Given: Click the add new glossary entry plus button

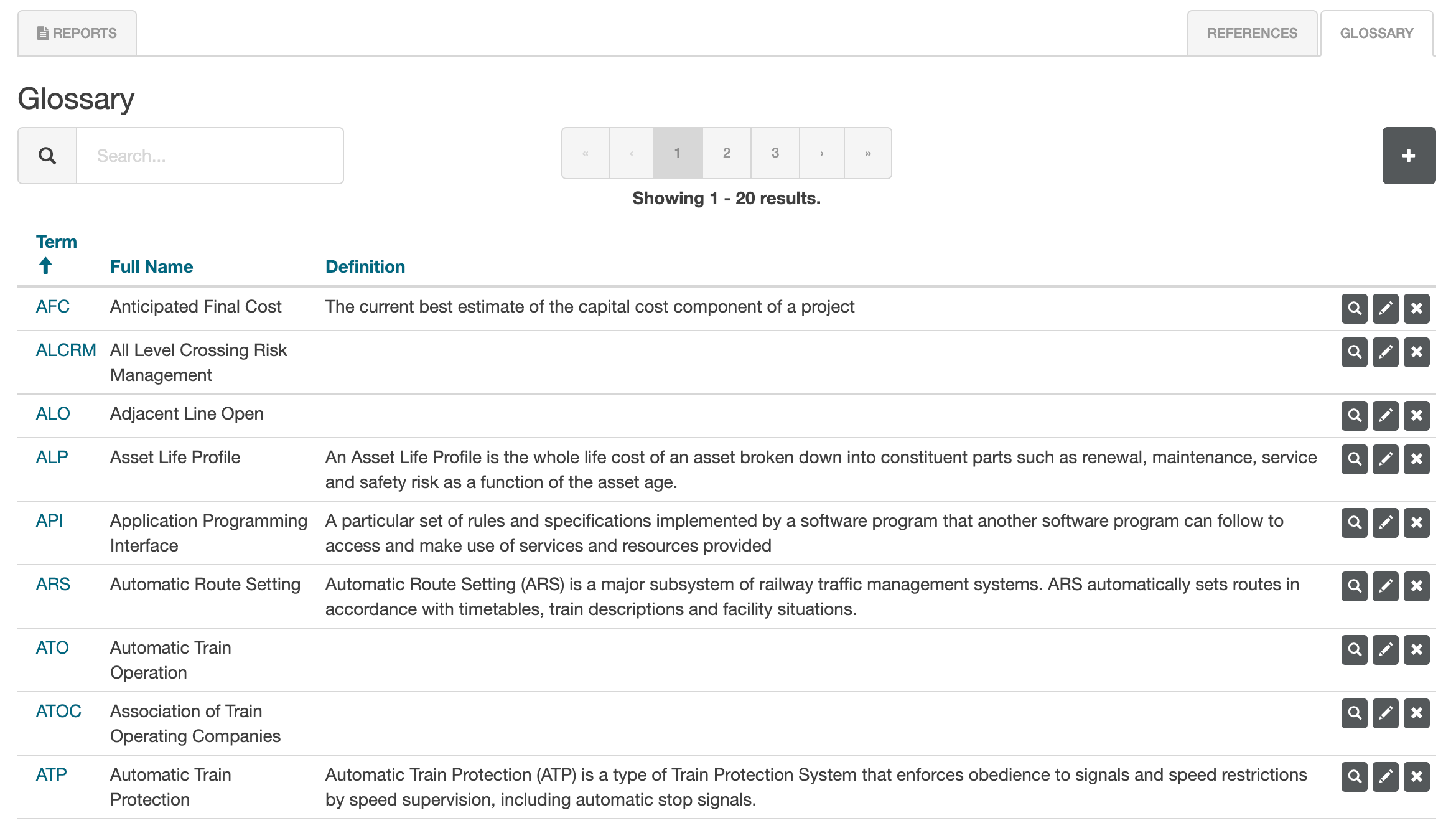Looking at the screenshot, I should 1408,156.
